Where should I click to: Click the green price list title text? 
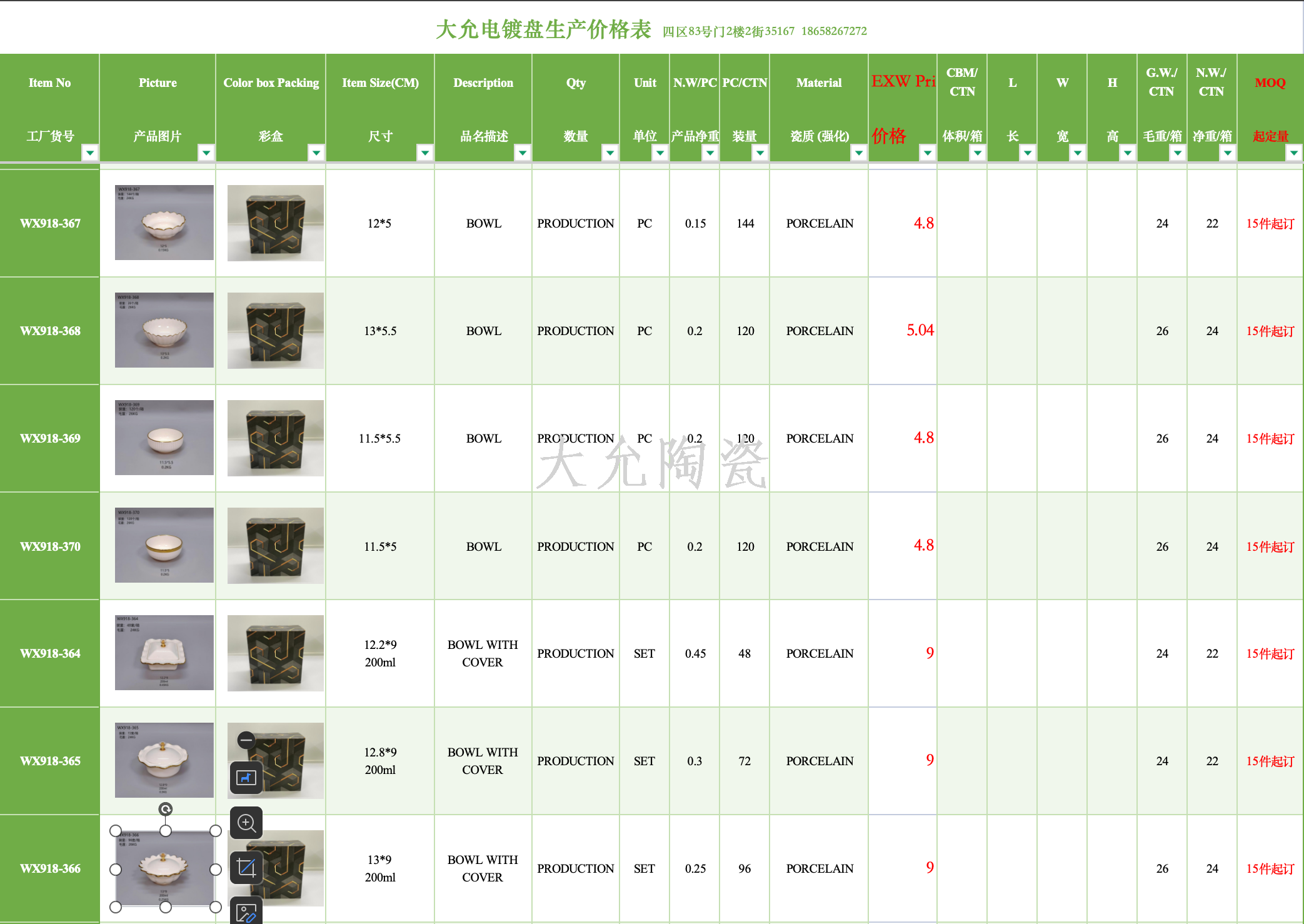[543, 29]
